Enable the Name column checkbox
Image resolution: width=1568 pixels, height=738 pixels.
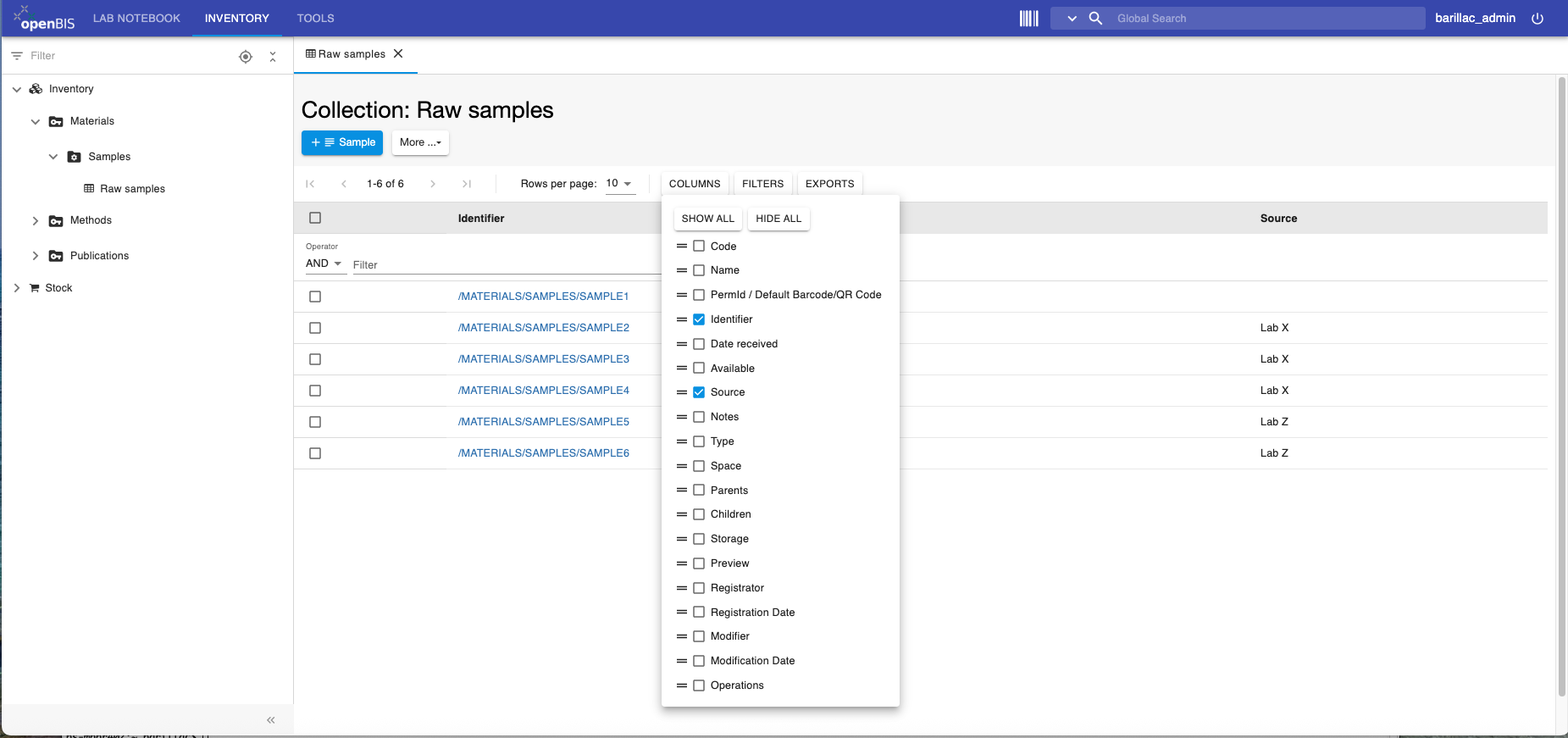coord(699,270)
